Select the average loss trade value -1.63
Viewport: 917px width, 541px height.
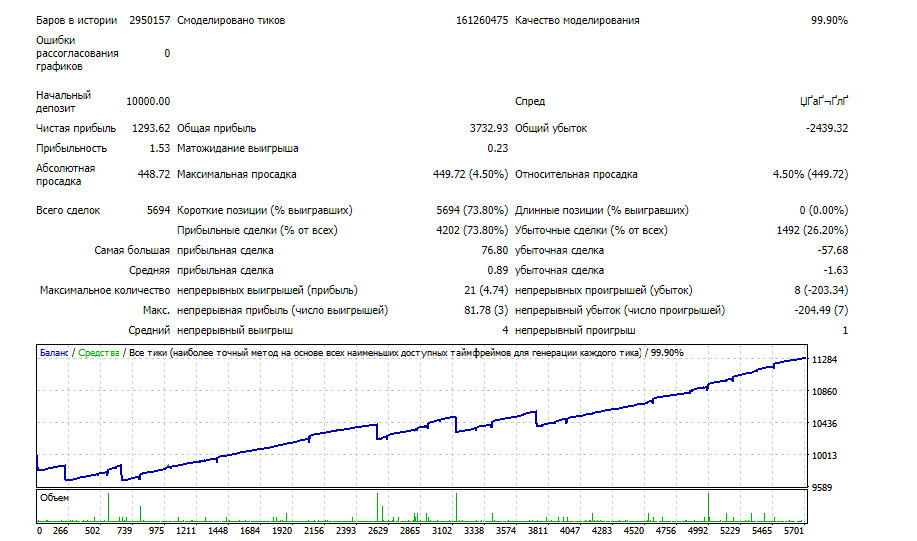tap(836, 271)
